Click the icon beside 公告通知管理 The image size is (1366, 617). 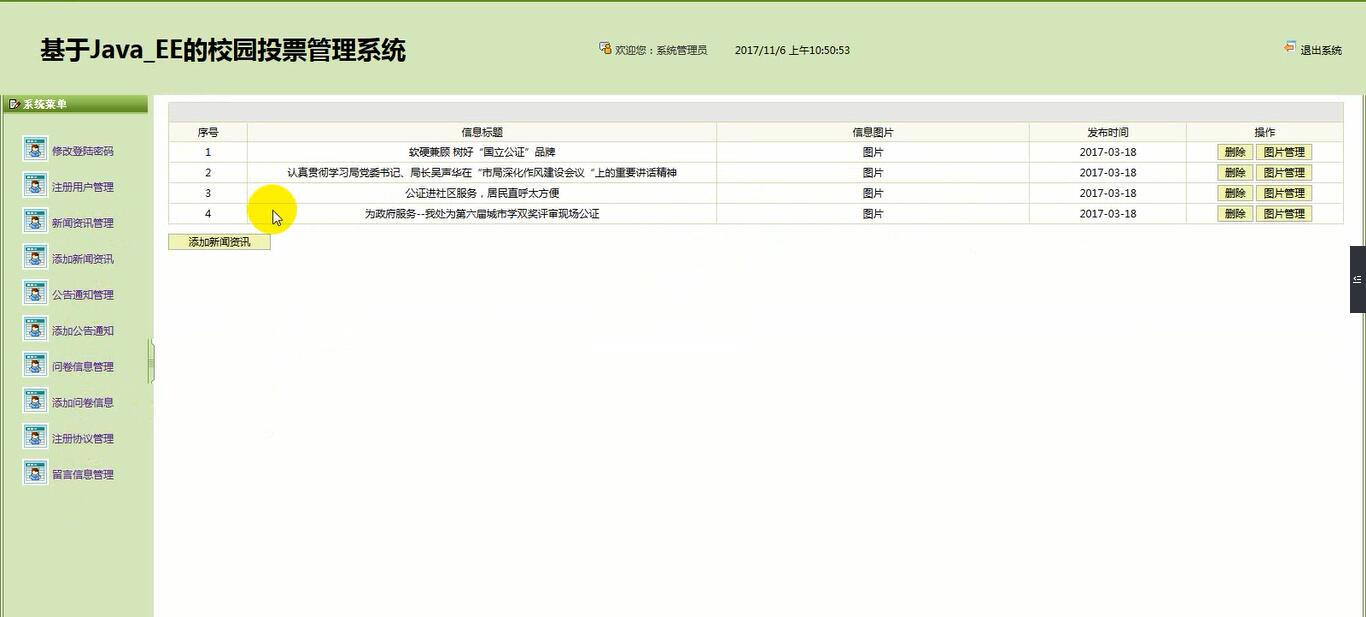click(35, 293)
